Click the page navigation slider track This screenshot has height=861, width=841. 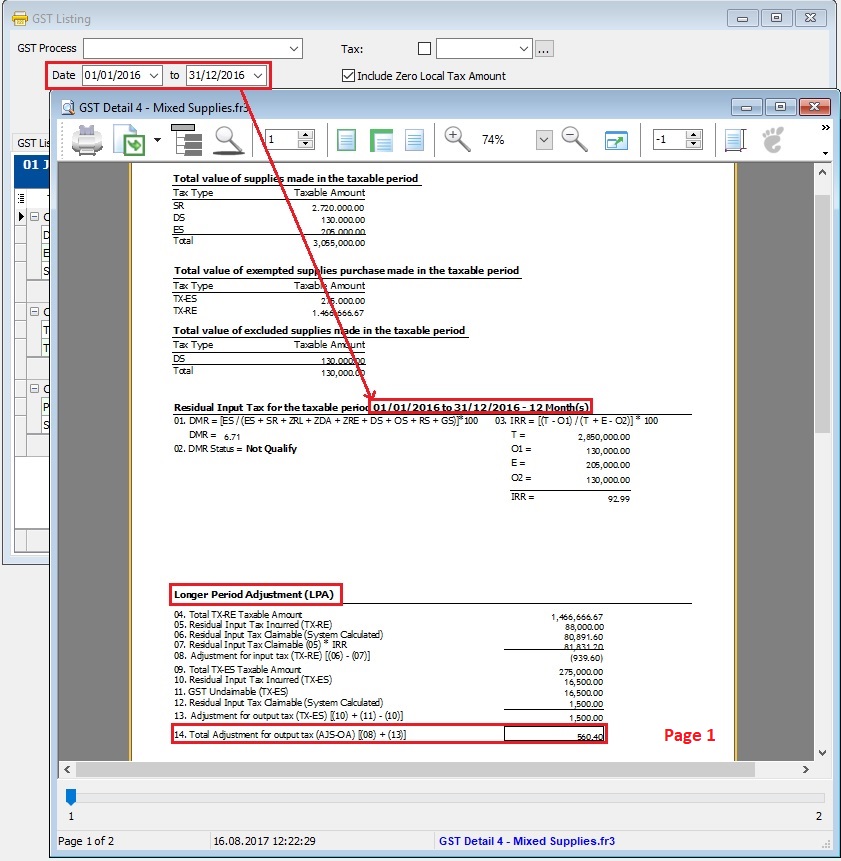point(445,797)
